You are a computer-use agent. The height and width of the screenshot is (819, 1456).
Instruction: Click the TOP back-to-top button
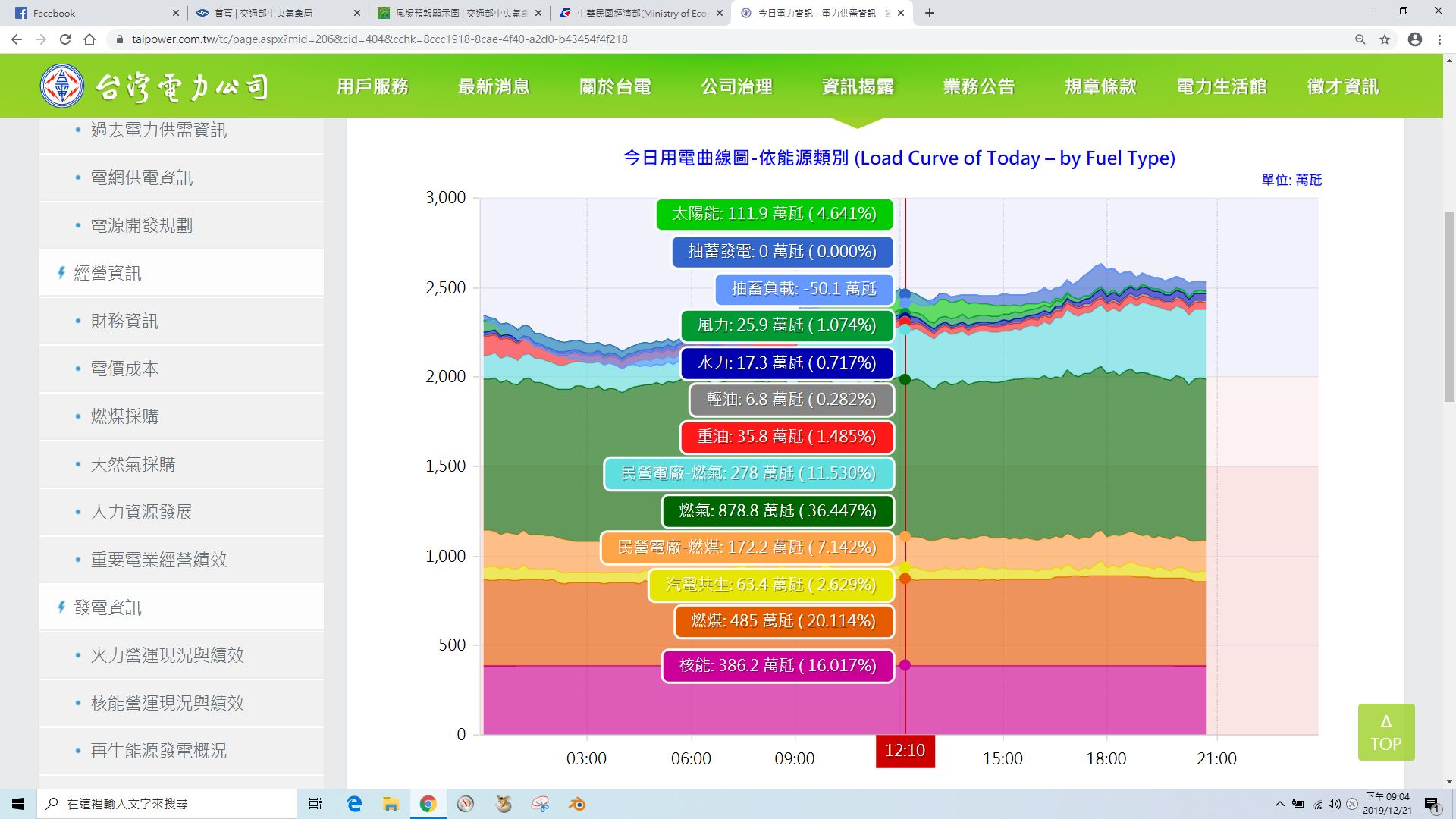point(1386,732)
